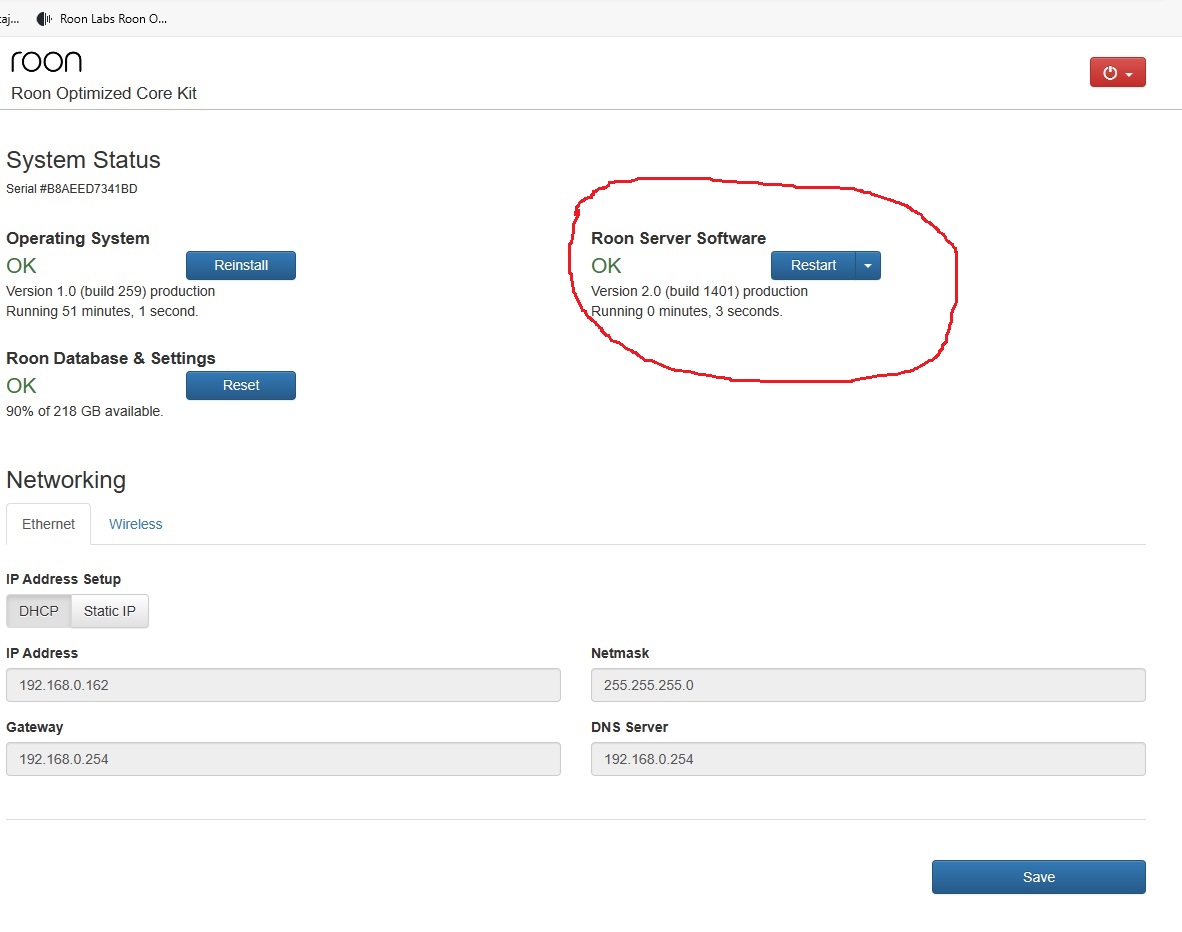Click the Database & Settings OK status
This screenshot has height=932, width=1182.
coord(21,385)
